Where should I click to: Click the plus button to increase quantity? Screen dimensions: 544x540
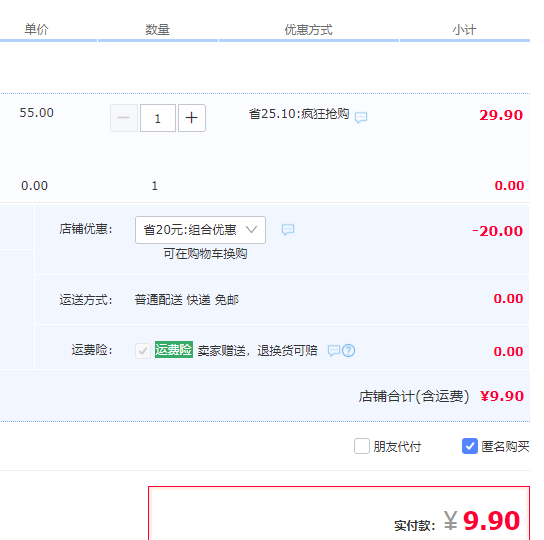coord(192,118)
